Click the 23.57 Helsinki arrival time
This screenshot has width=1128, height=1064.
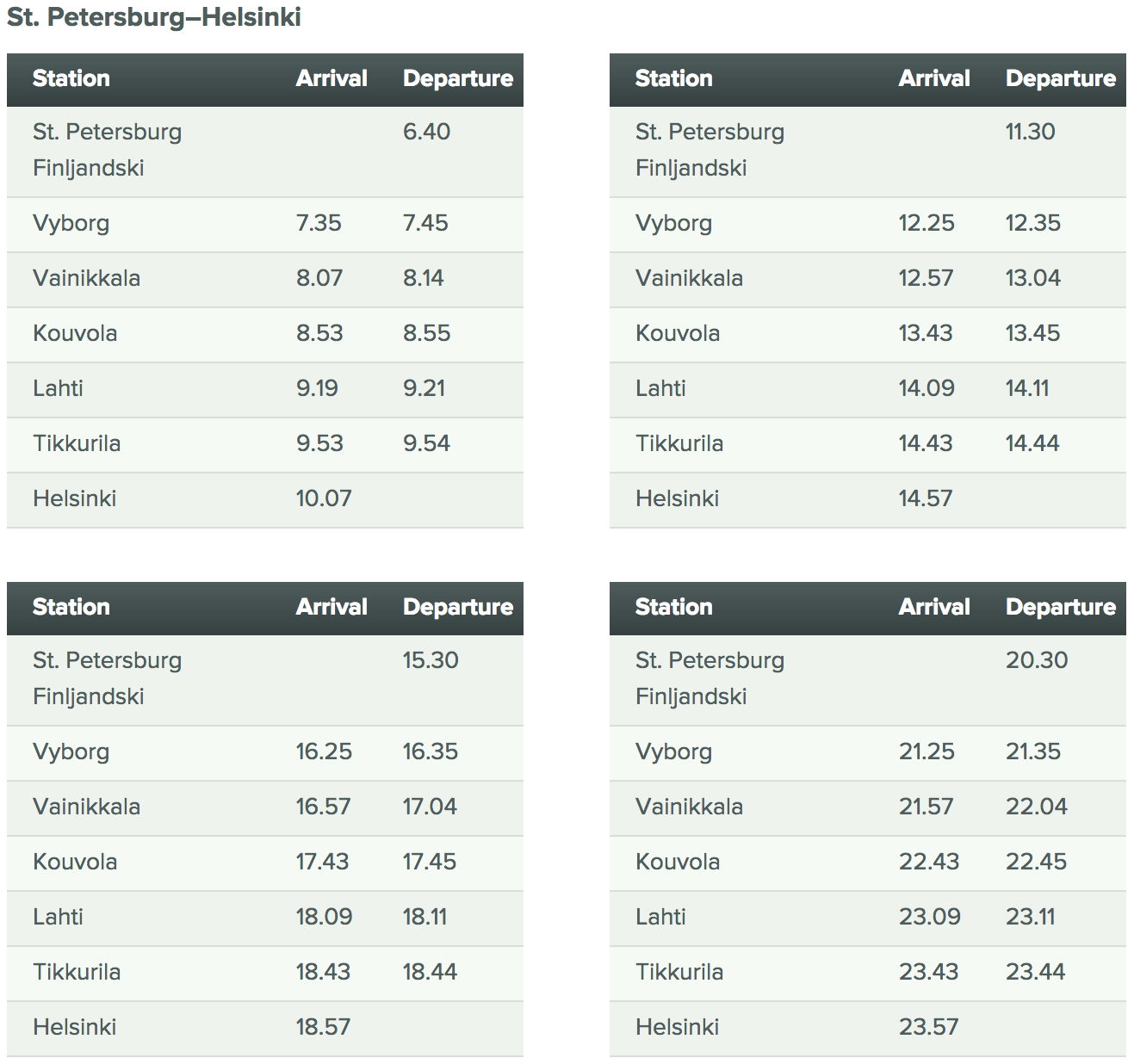coord(928,1027)
